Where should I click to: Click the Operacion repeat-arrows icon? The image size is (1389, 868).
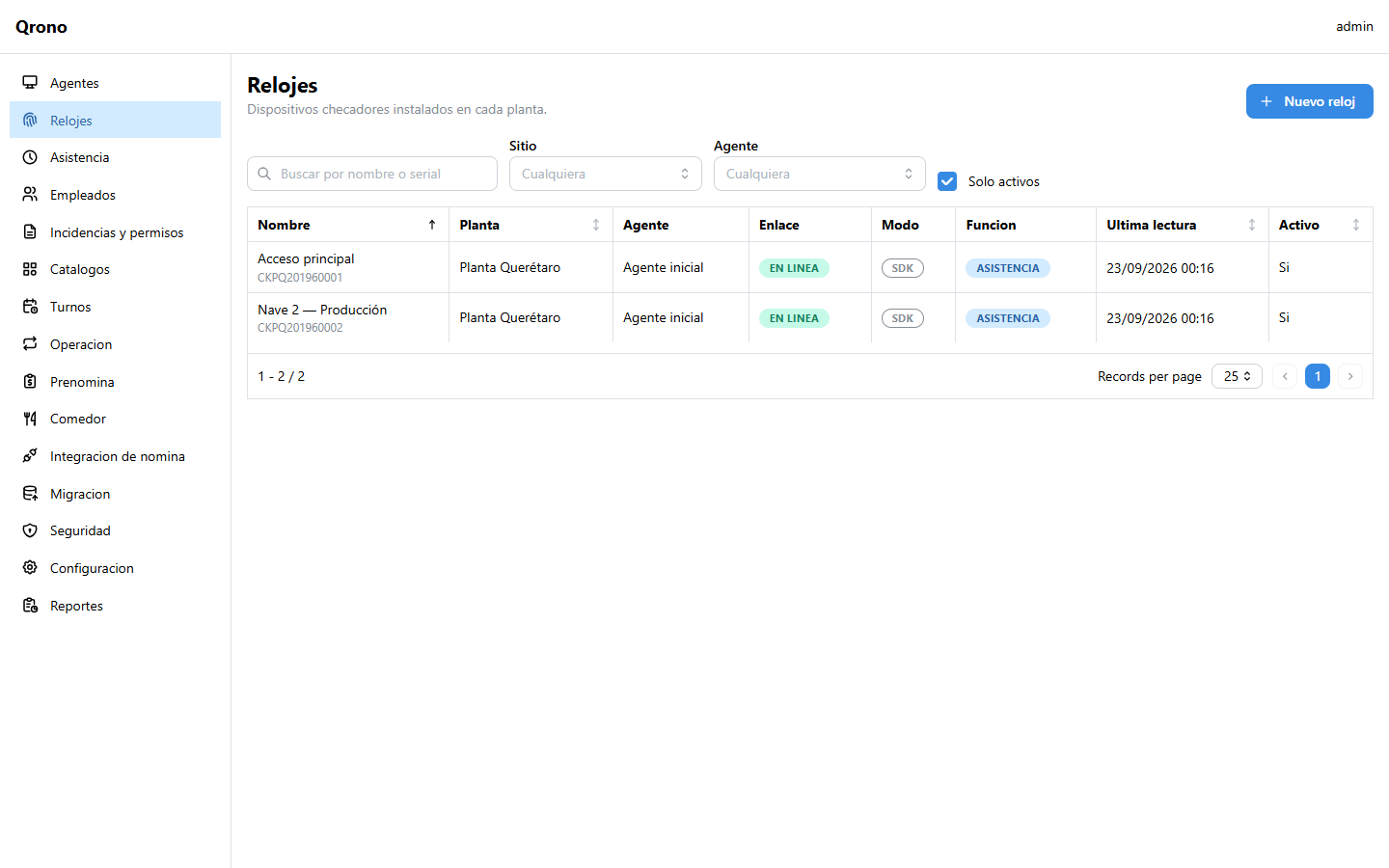[x=30, y=344]
